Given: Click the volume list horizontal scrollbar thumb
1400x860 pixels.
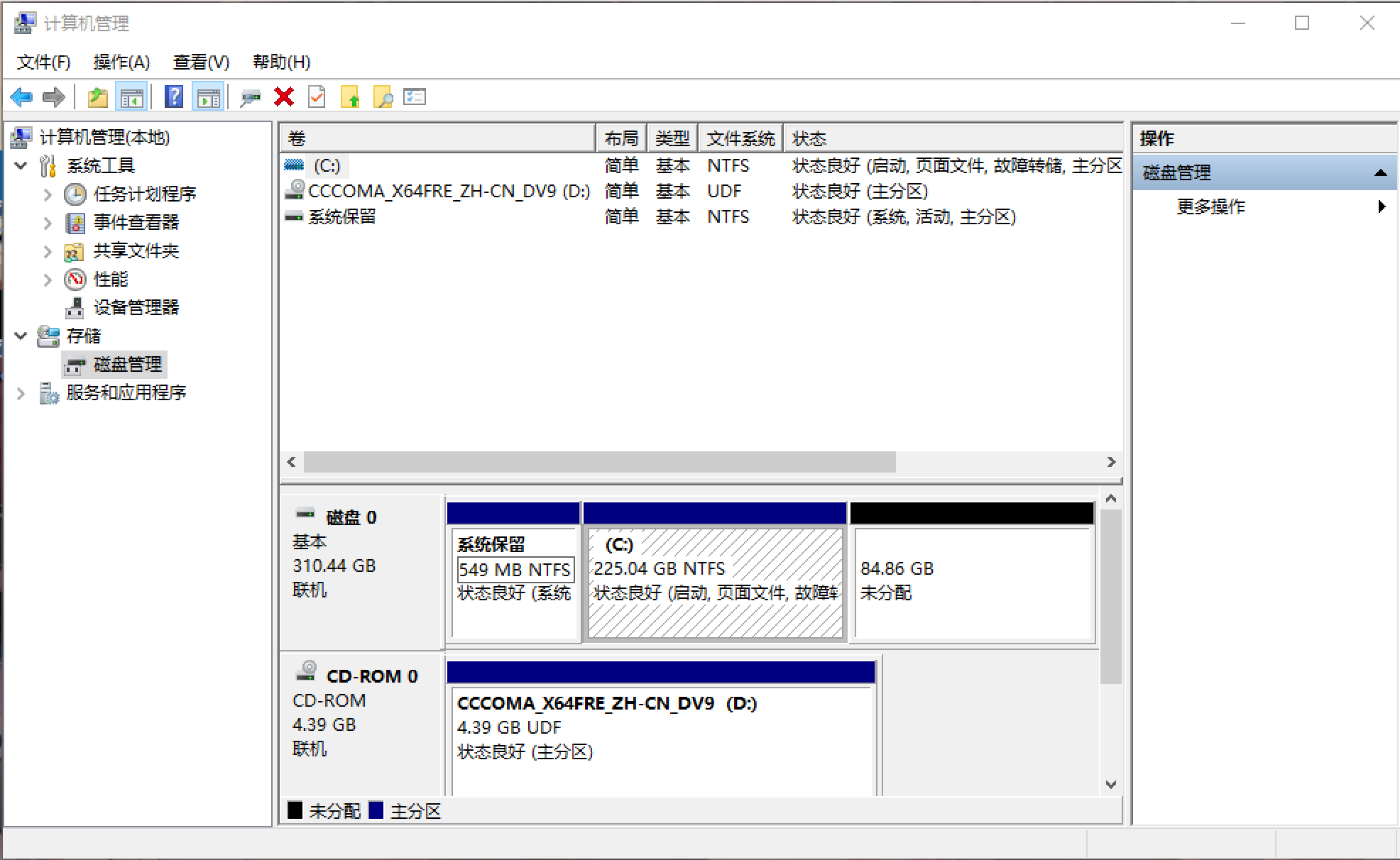Looking at the screenshot, I should tap(600, 462).
